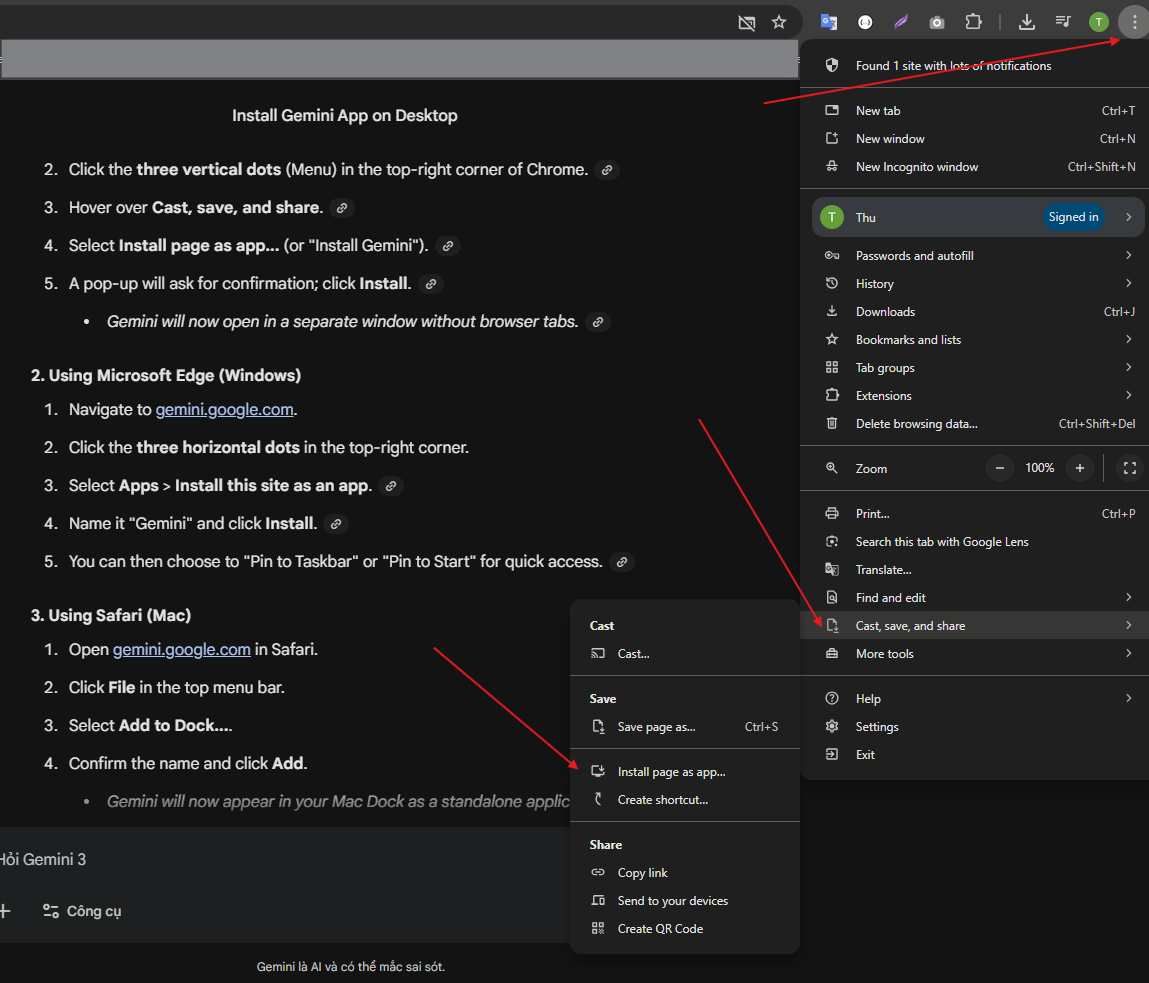
Task: Open the Extensions puzzle-piece toolbar icon
Action: (973, 22)
